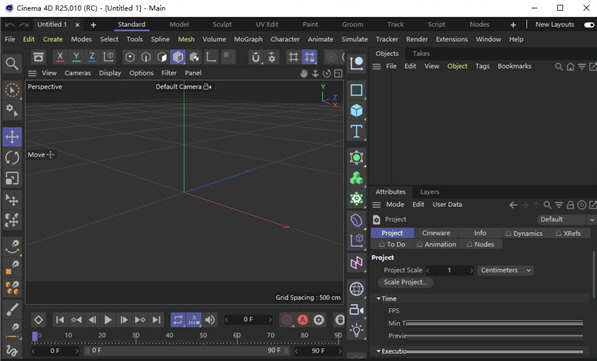Toggle X axis lock

pyautogui.click(x=60, y=57)
